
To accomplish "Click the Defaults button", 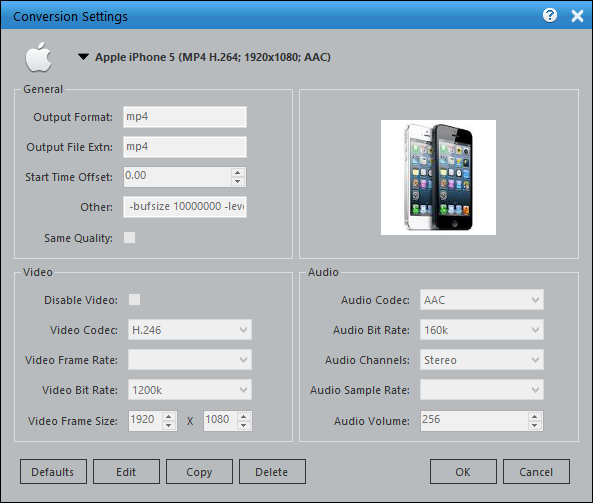I will [x=53, y=471].
